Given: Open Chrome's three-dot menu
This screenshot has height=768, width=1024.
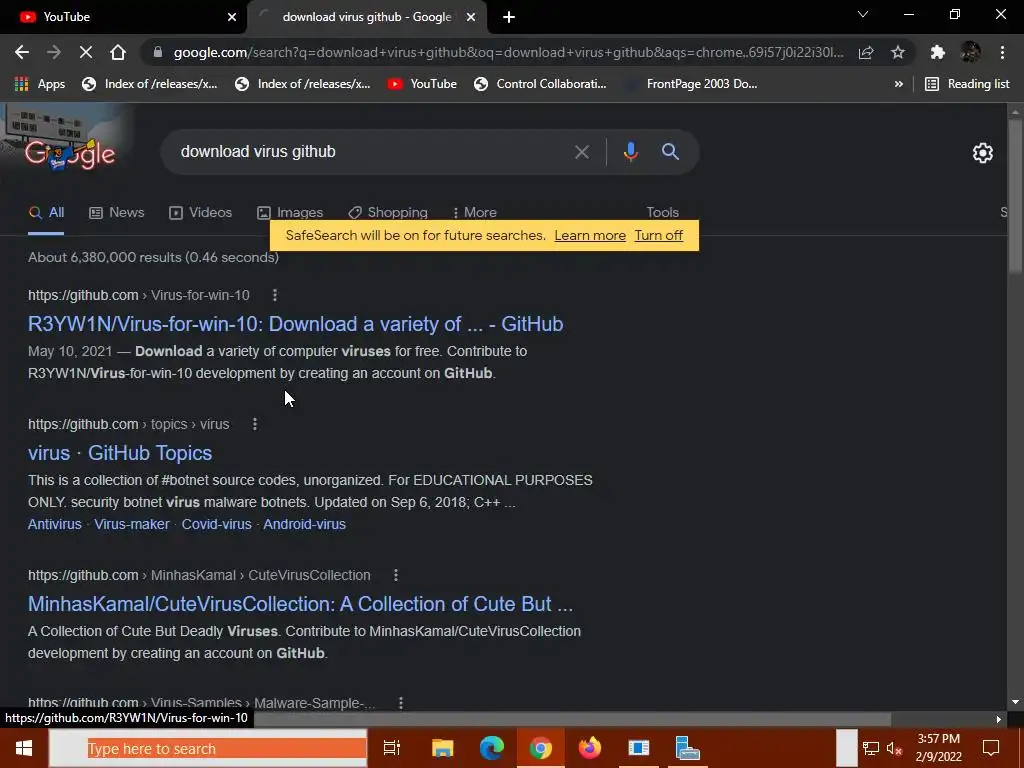Looking at the screenshot, I should [x=1002, y=52].
